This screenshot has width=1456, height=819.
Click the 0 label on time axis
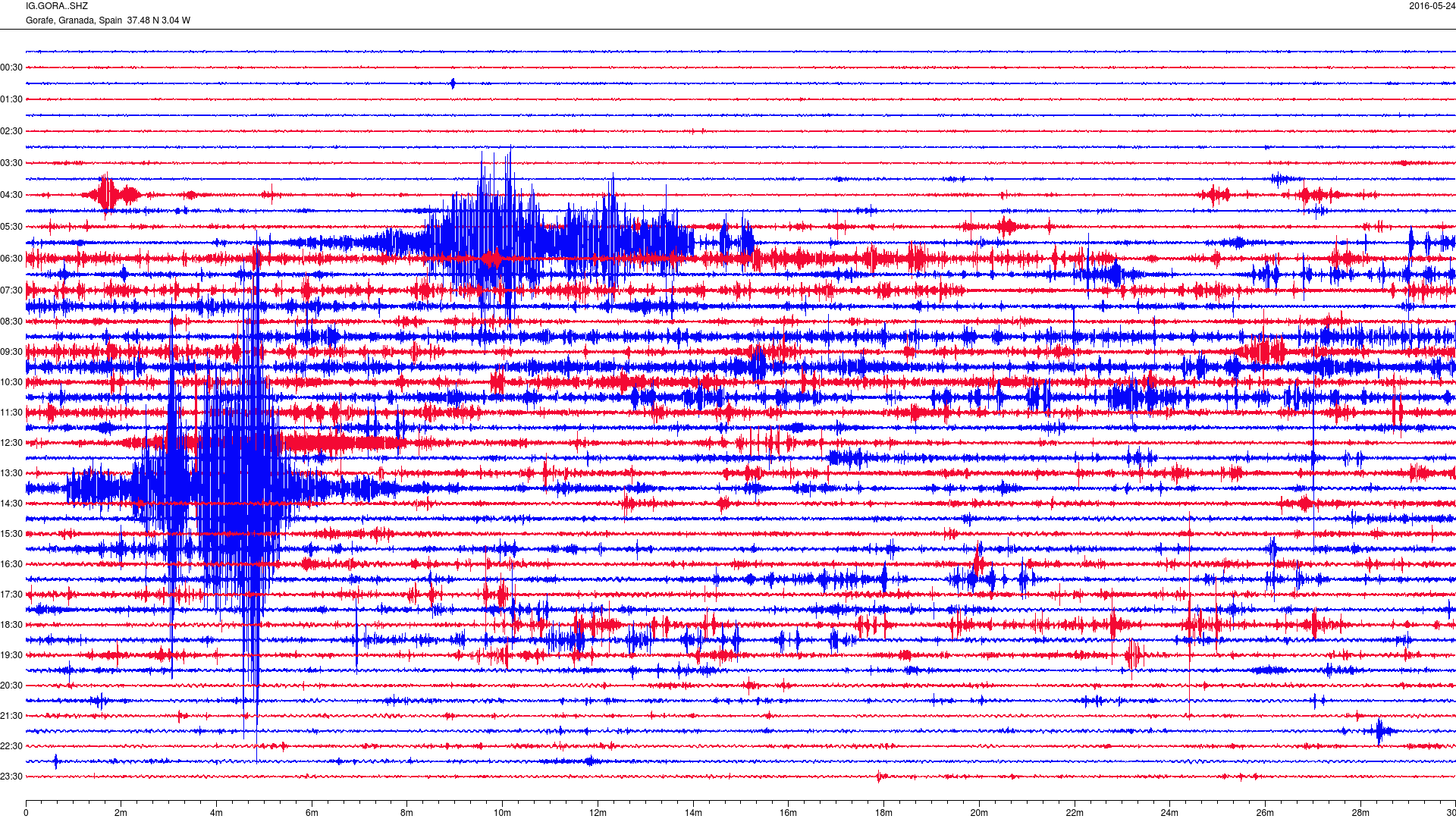tap(26, 813)
